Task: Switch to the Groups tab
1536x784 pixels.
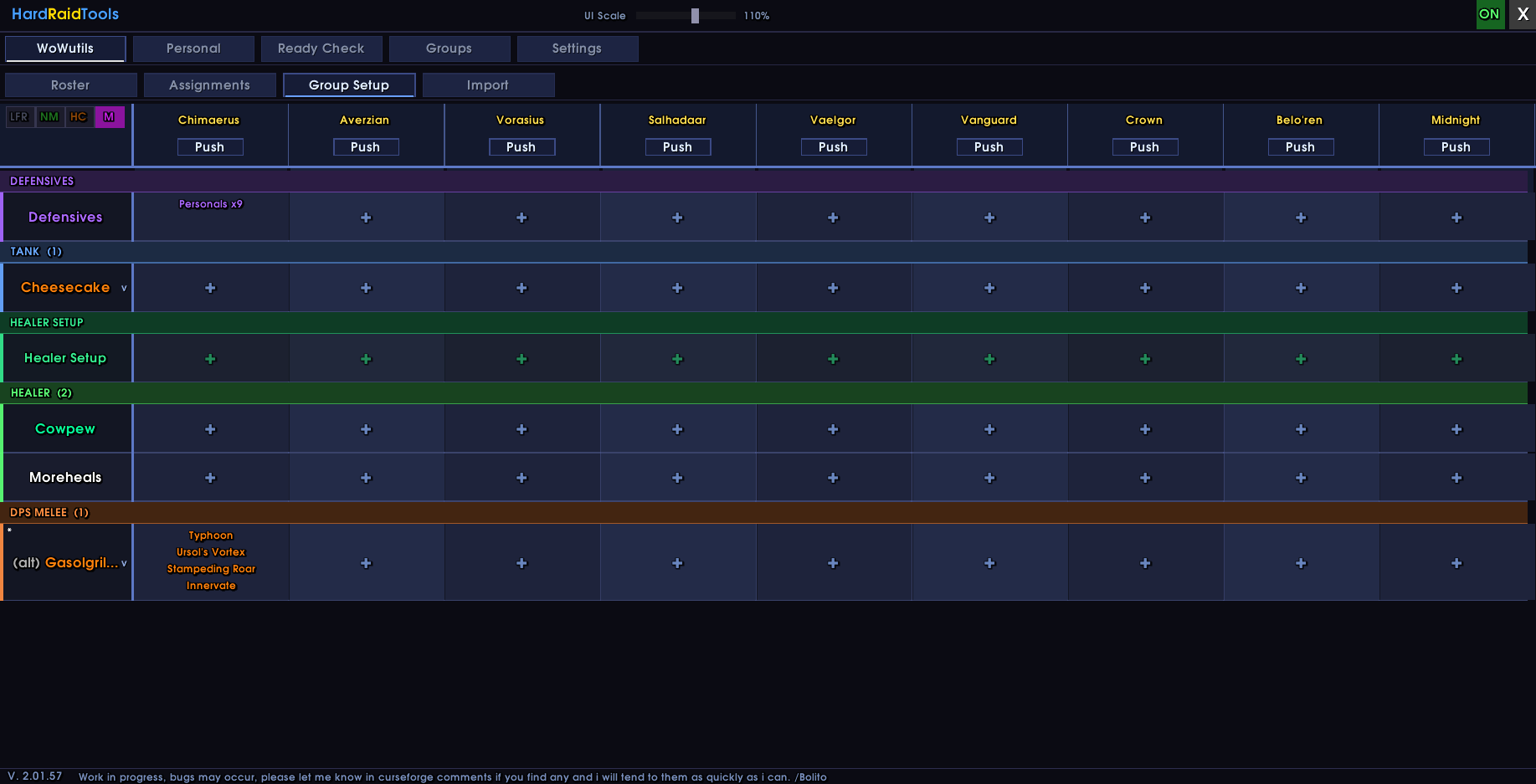Action: point(449,49)
